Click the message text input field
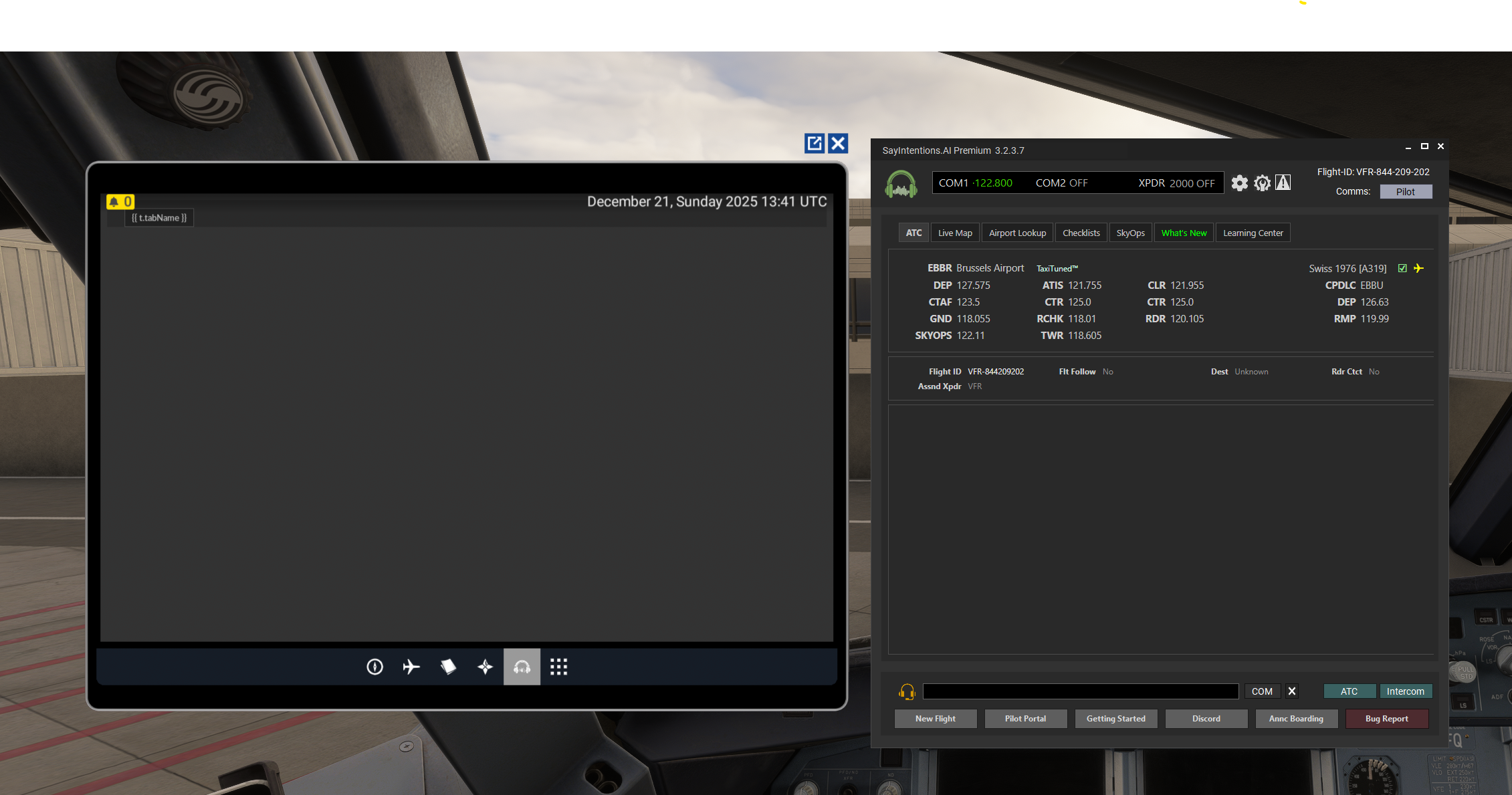1512x795 pixels. (x=1080, y=691)
